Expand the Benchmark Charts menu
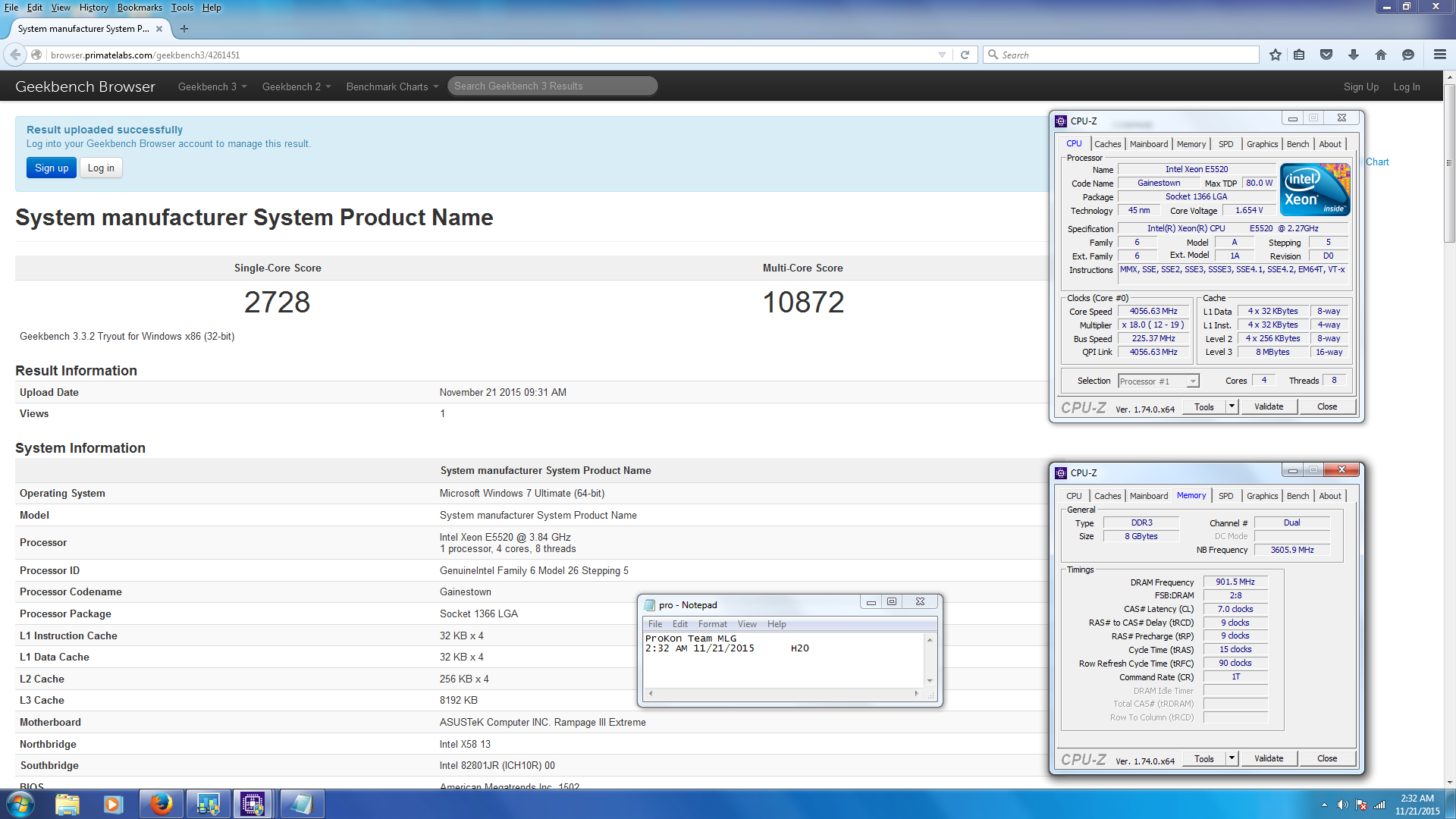 (392, 86)
